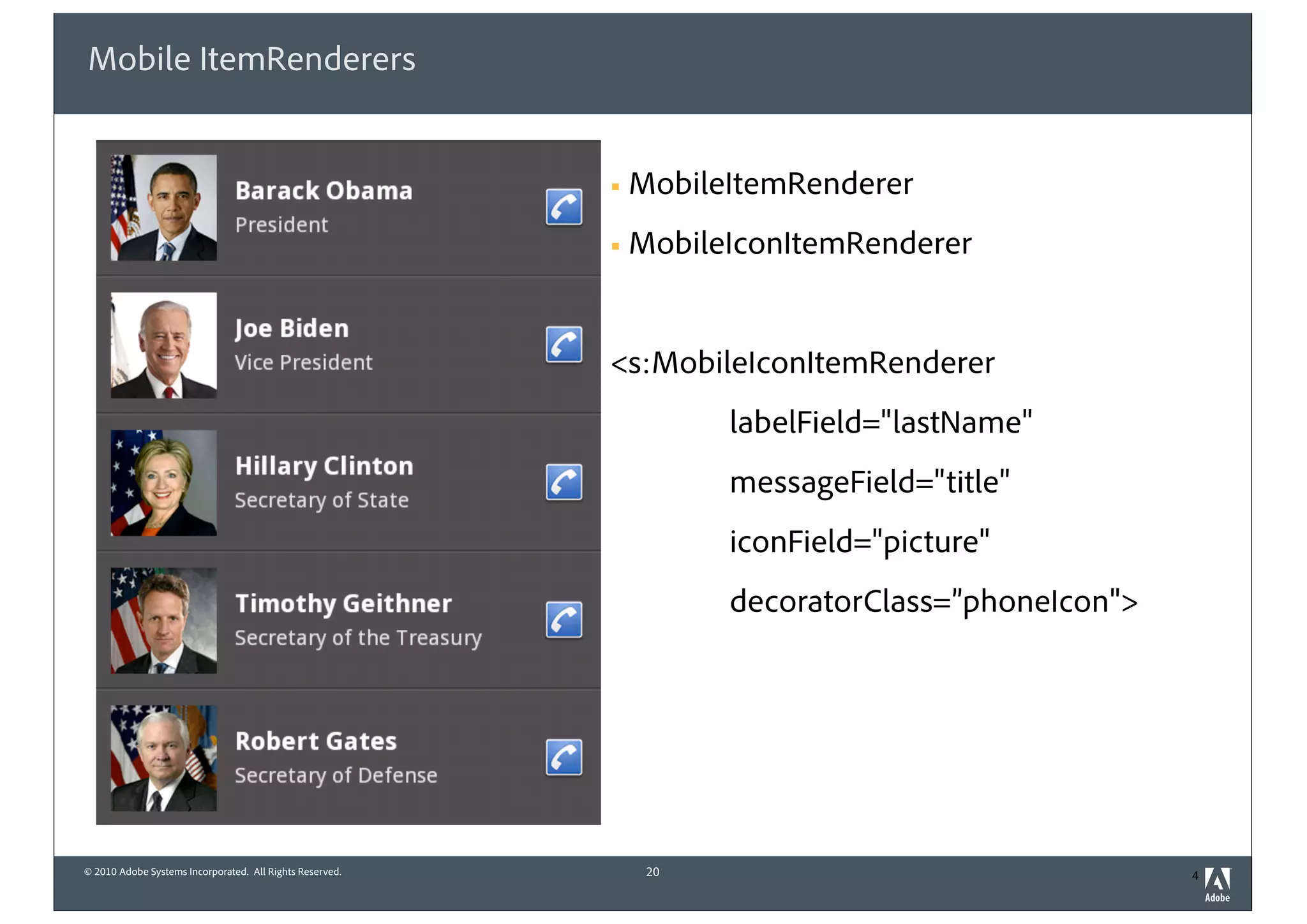Click the decoratorClass="phoneIcon" code line
The image size is (1307, 924).
coord(933,601)
